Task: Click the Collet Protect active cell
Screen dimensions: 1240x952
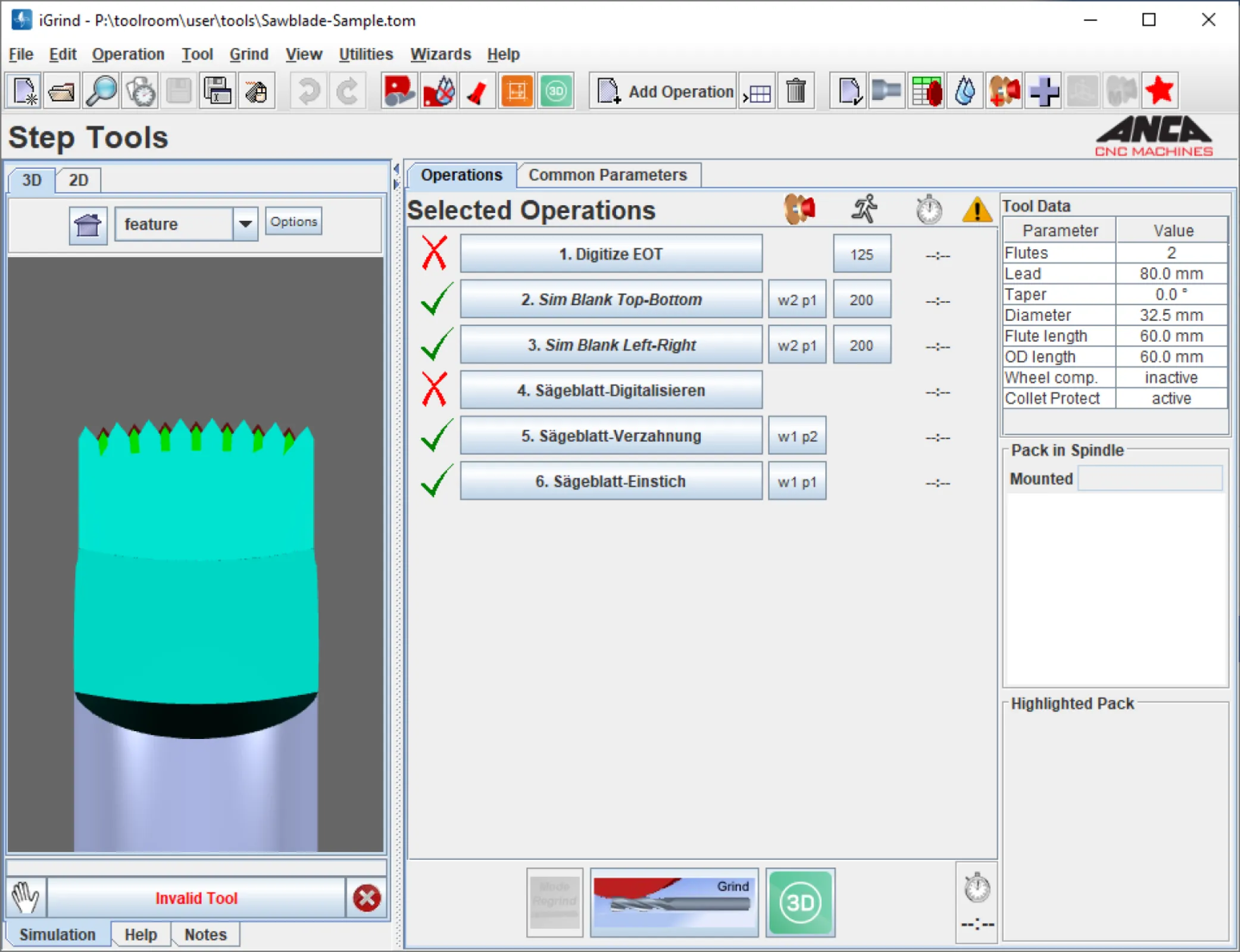Action: pos(1171,398)
